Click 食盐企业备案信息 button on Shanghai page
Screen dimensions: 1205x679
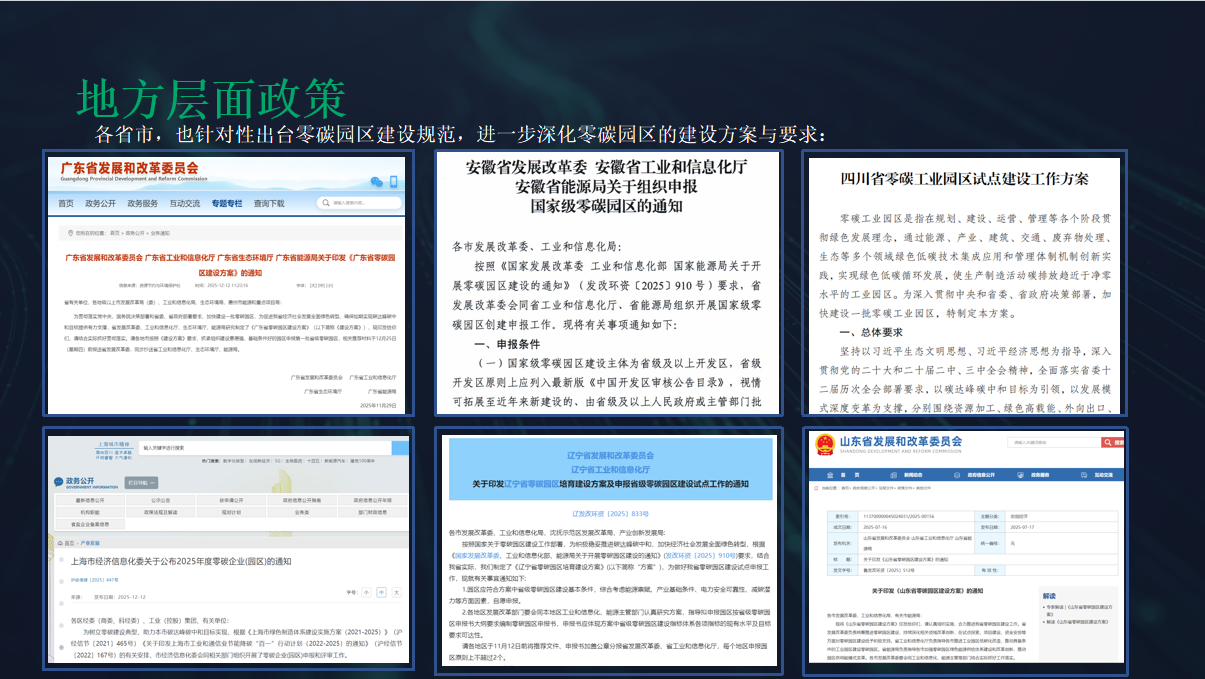click(x=90, y=524)
